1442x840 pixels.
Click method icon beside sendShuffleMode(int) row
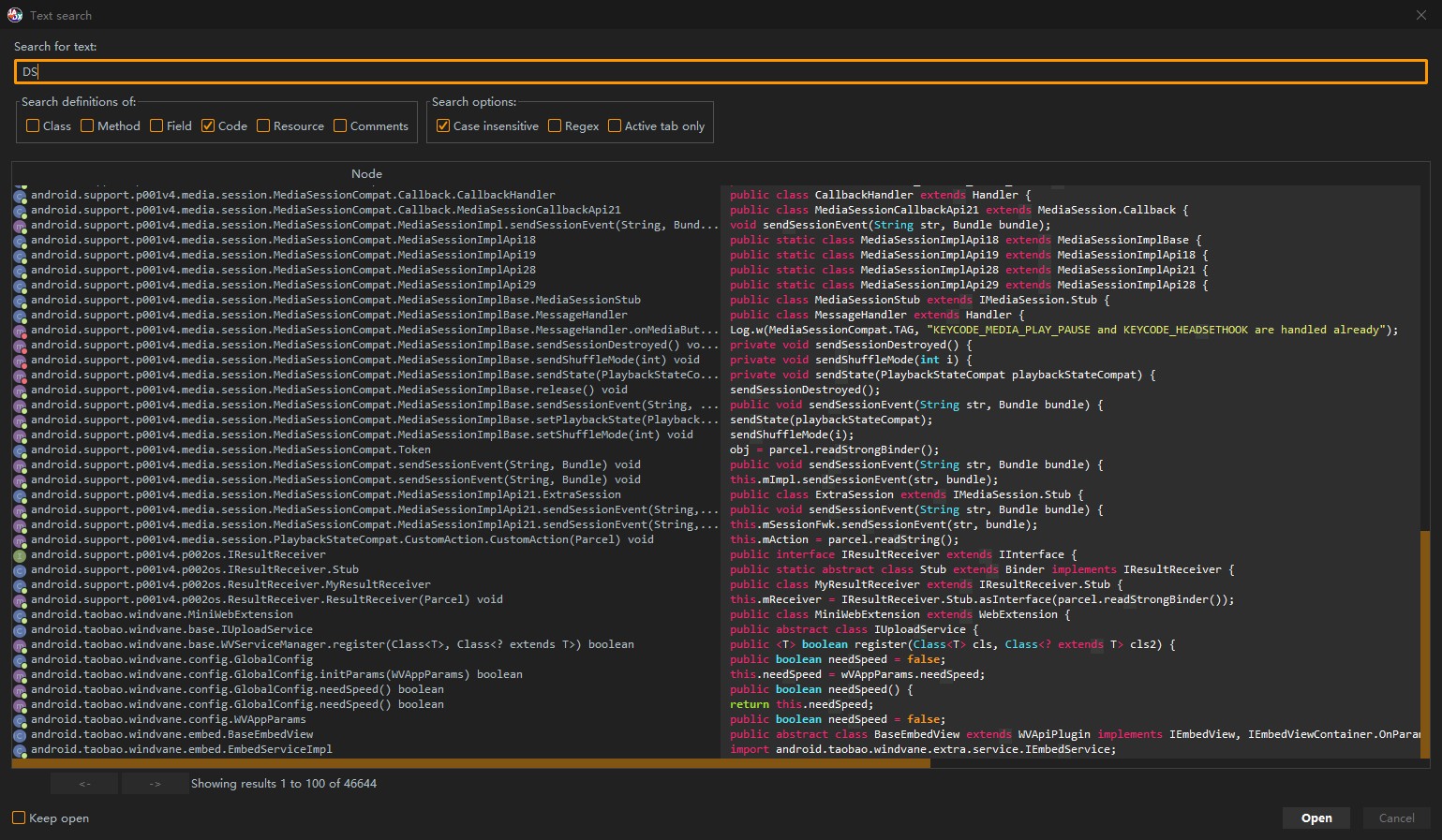point(20,361)
